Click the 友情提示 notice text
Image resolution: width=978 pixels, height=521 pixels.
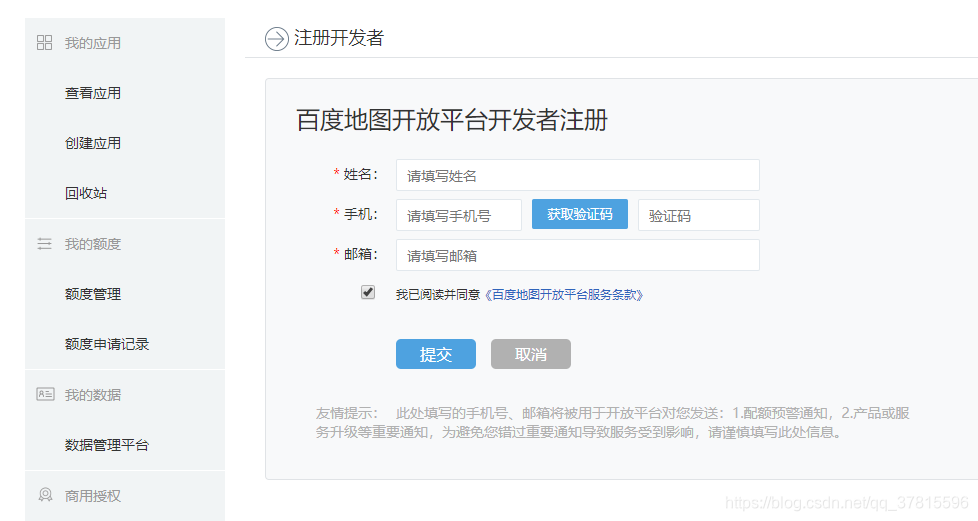pyautogui.click(x=612, y=422)
